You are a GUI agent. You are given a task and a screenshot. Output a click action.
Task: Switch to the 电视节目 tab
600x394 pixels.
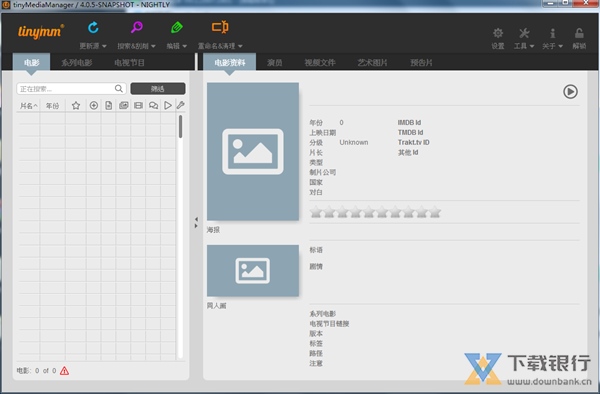(129, 63)
